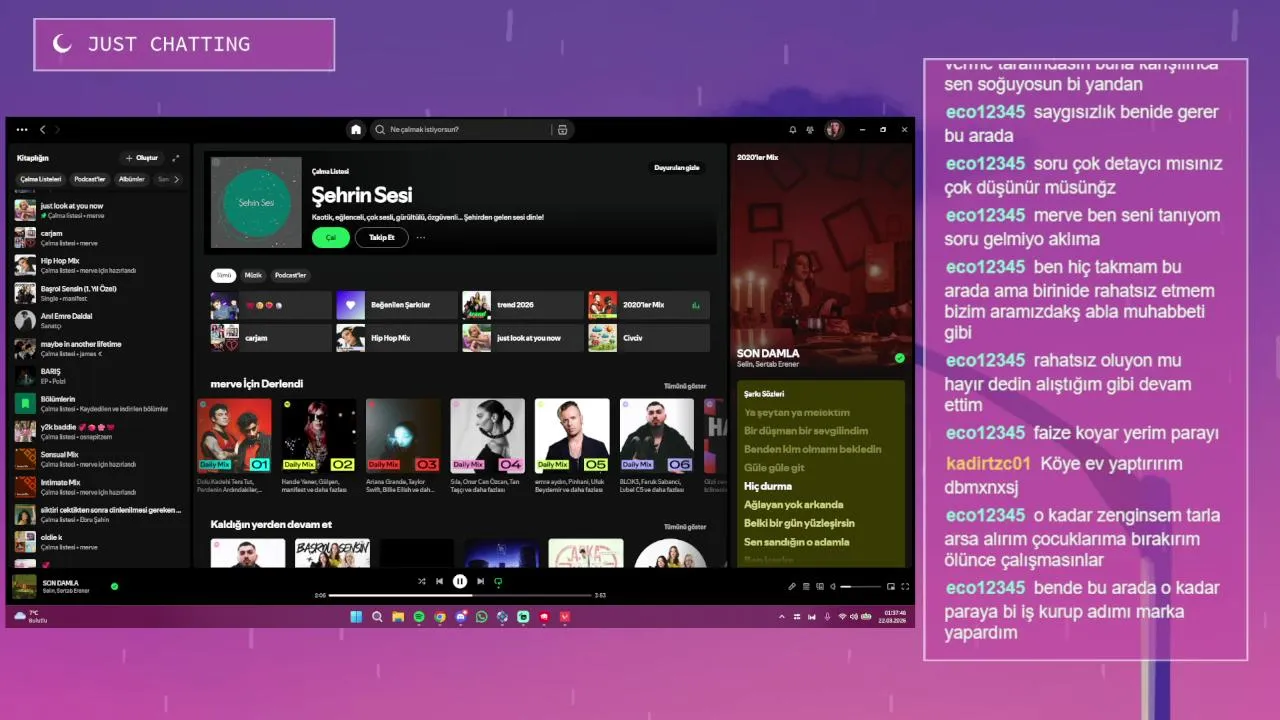The image size is (1280, 720).
Task: Open the profile avatar menu
Action: point(833,129)
